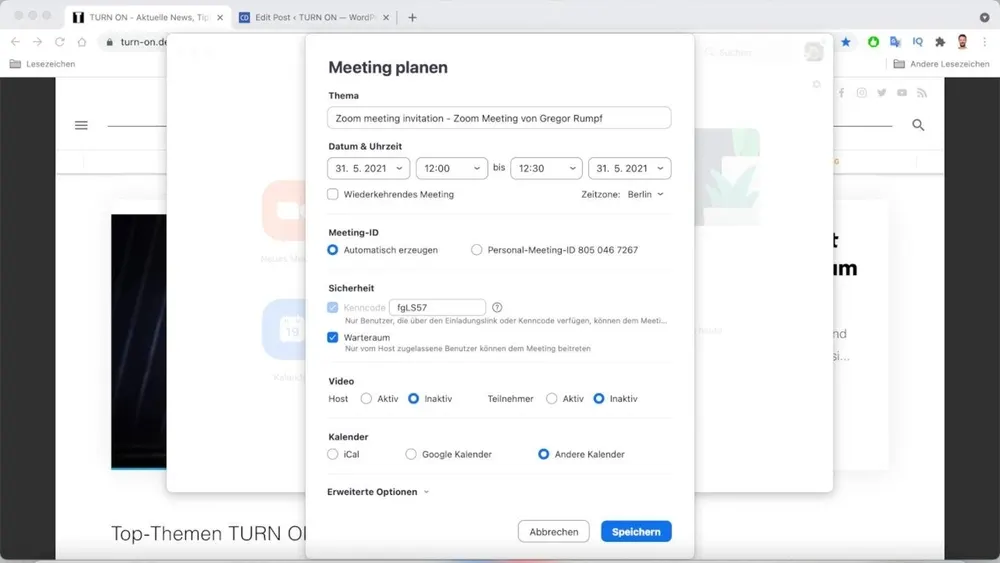Close the TURN ON news tab
Screen dimensions: 1000x563
[220, 18]
